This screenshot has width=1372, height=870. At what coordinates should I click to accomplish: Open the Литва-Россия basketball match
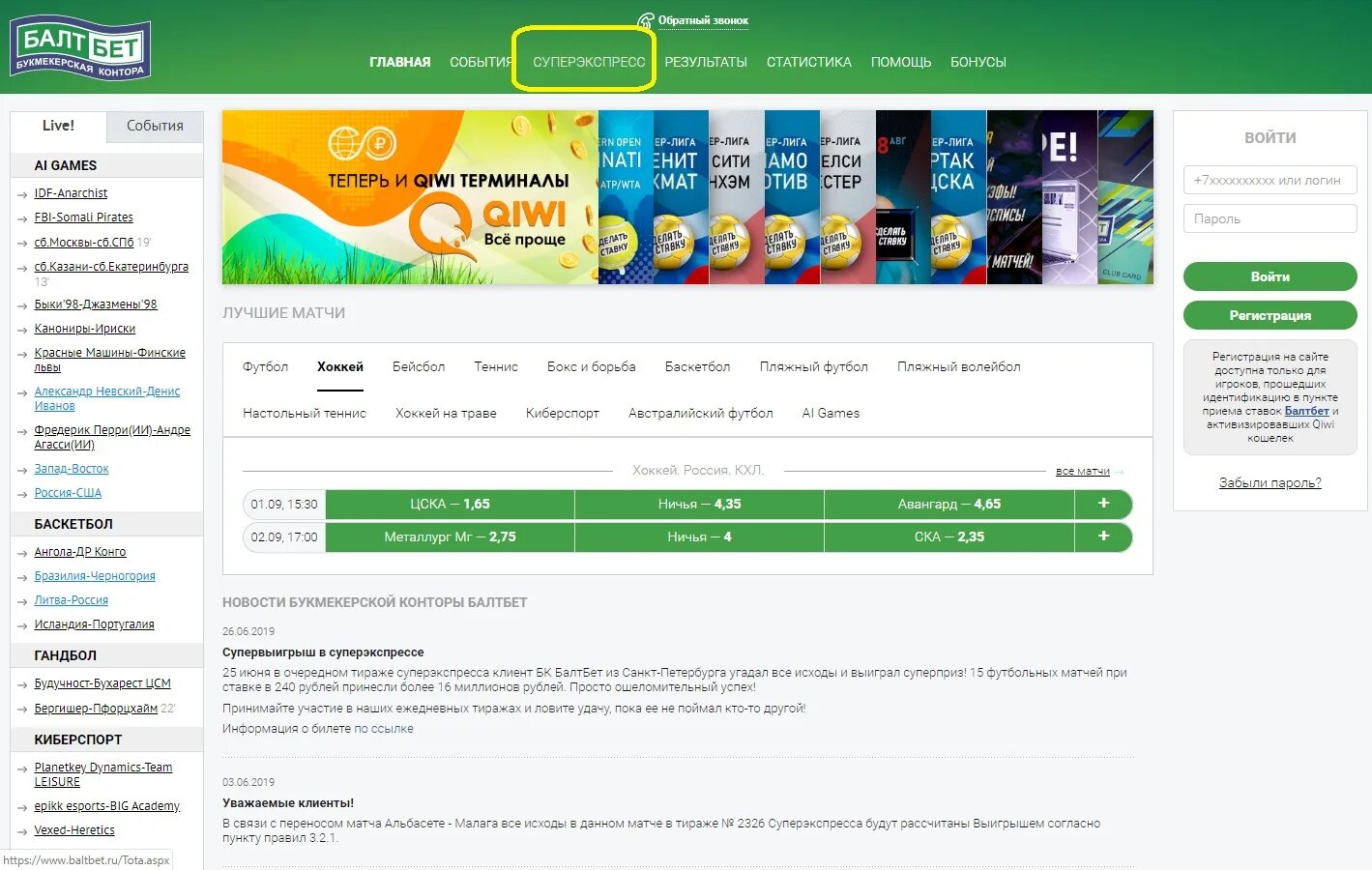(x=72, y=600)
